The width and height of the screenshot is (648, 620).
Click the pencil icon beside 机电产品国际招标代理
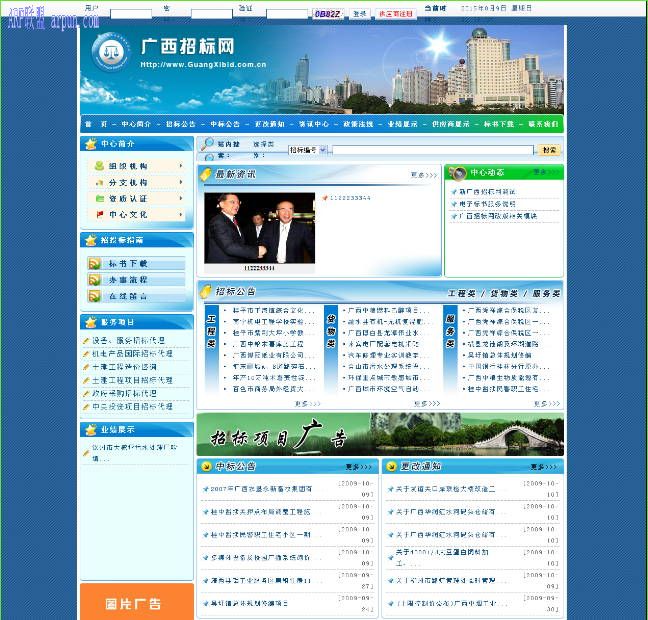coord(86,354)
